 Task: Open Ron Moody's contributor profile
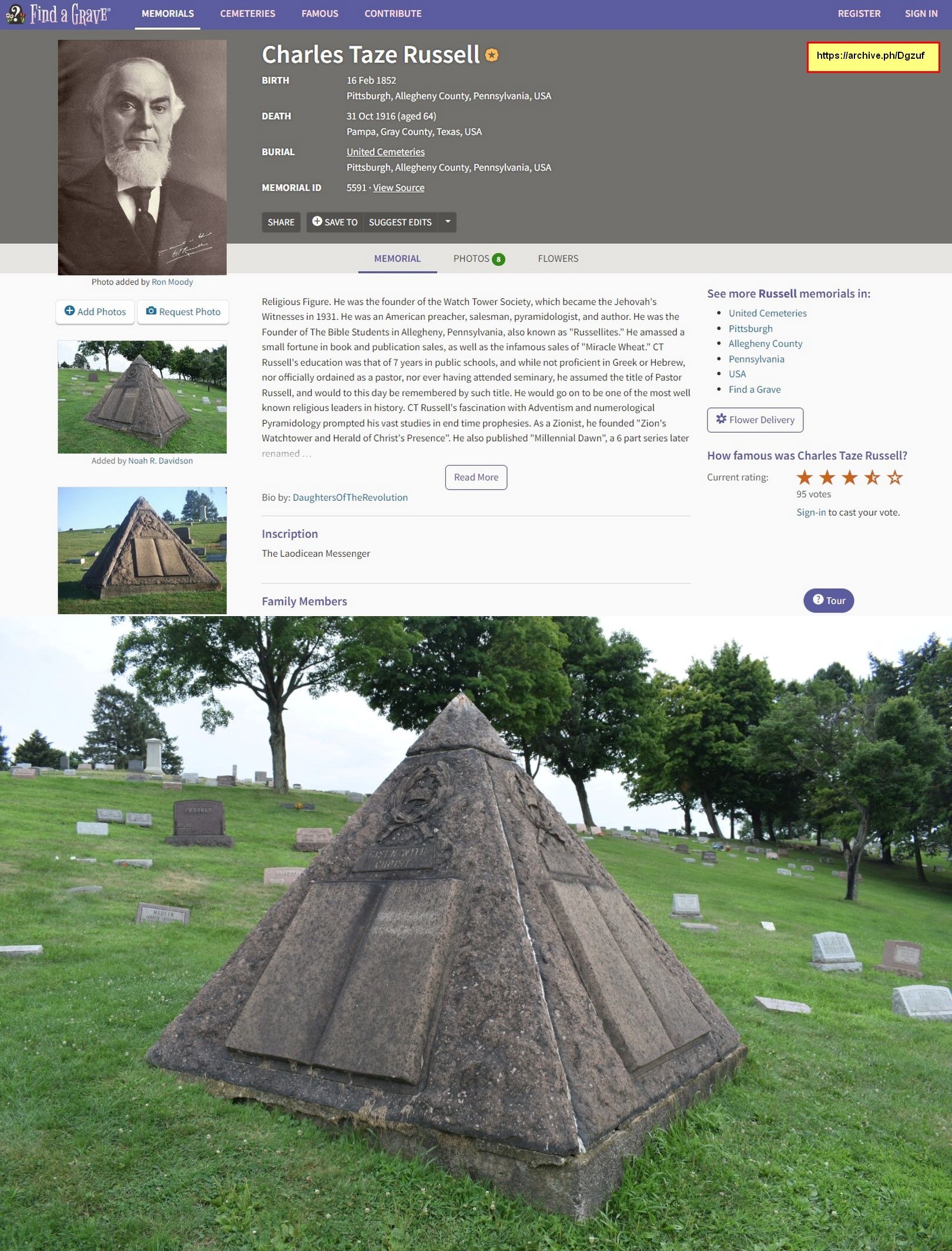(172, 282)
